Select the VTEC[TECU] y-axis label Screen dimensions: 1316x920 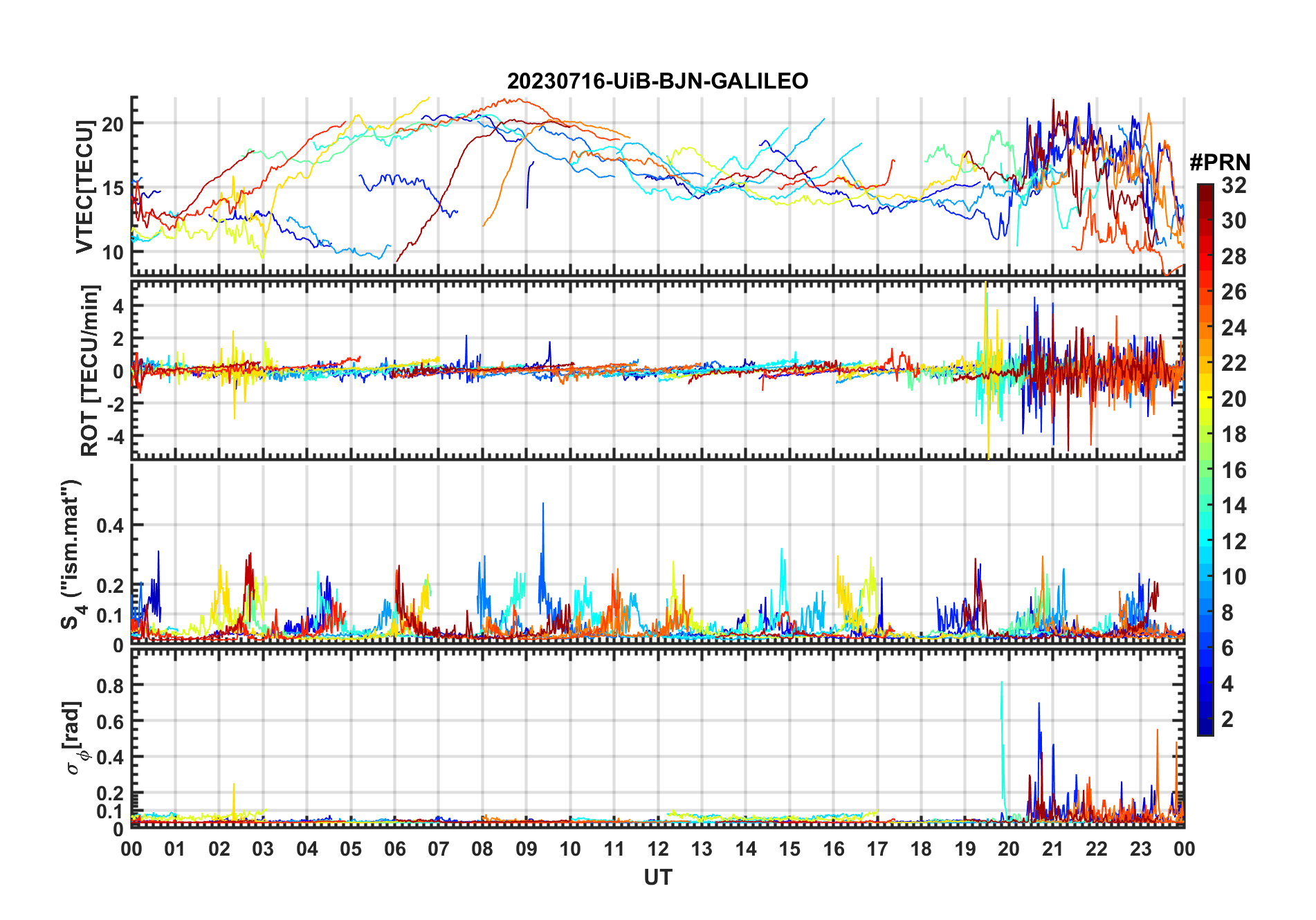[x=84, y=187]
